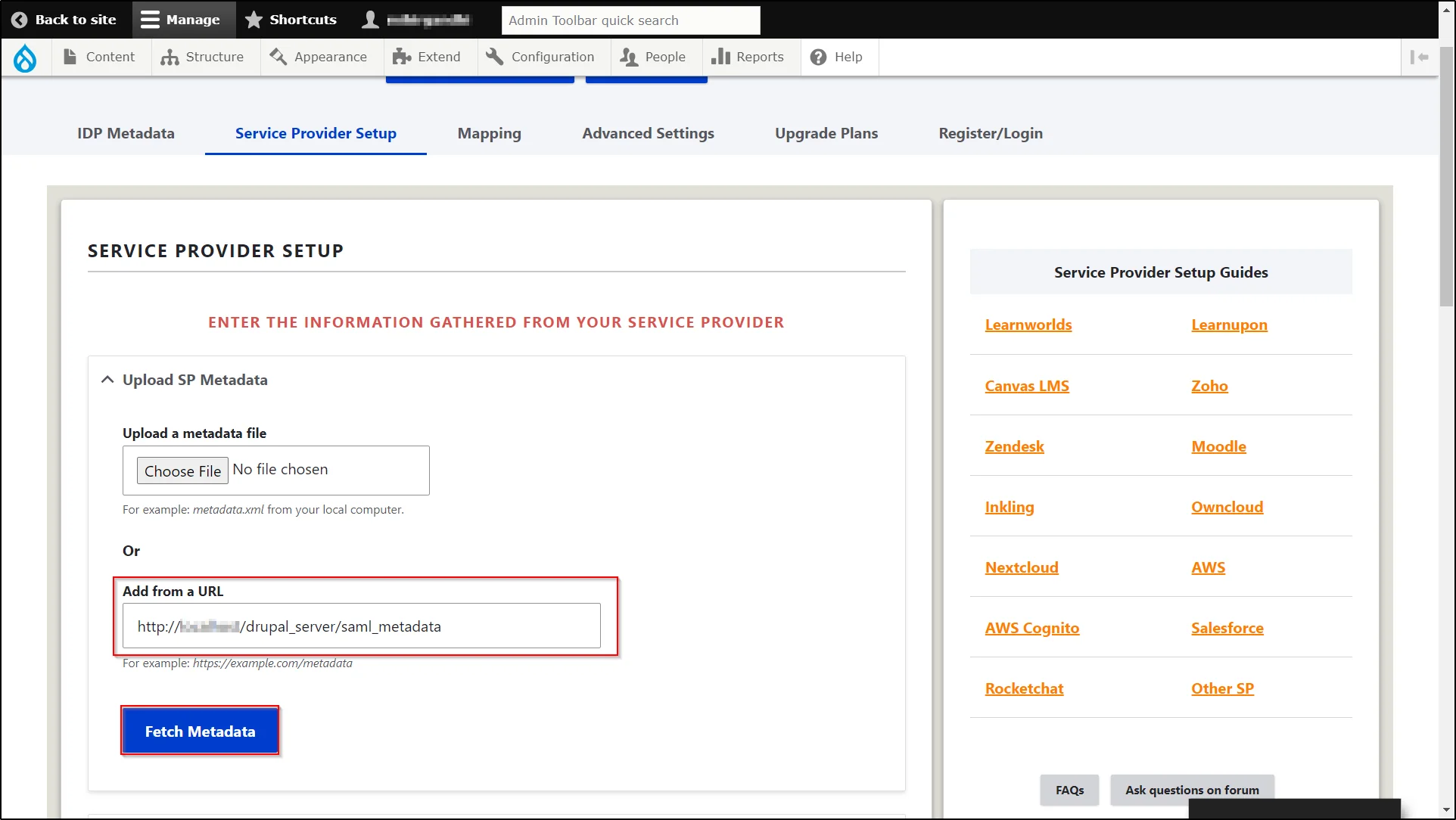The height and width of the screenshot is (820, 1456).
Task: Open the Nextcloud setup guide
Action: click(x=1022, y=567)
